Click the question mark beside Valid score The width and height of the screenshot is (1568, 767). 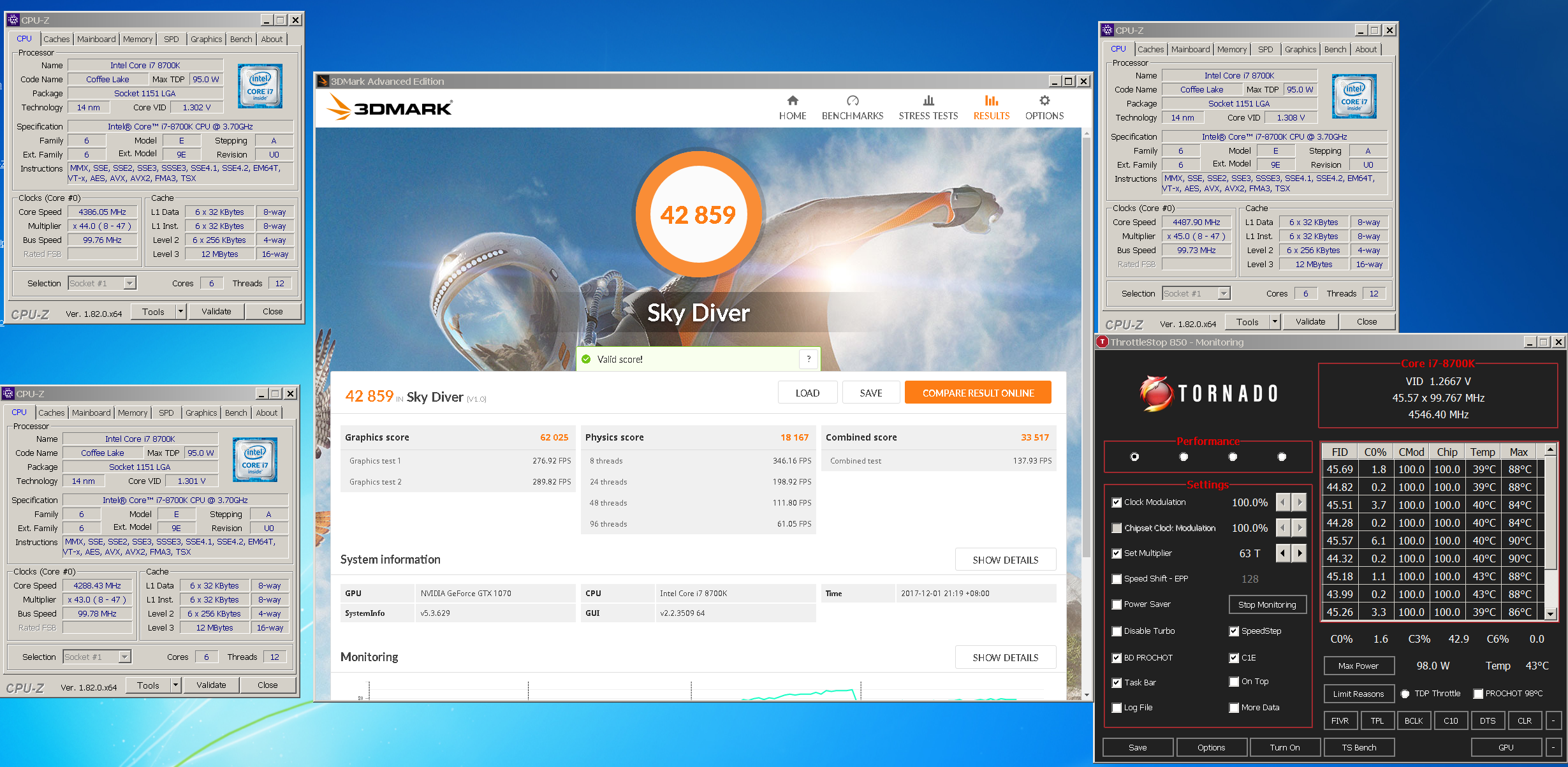(x=809, y=359)
